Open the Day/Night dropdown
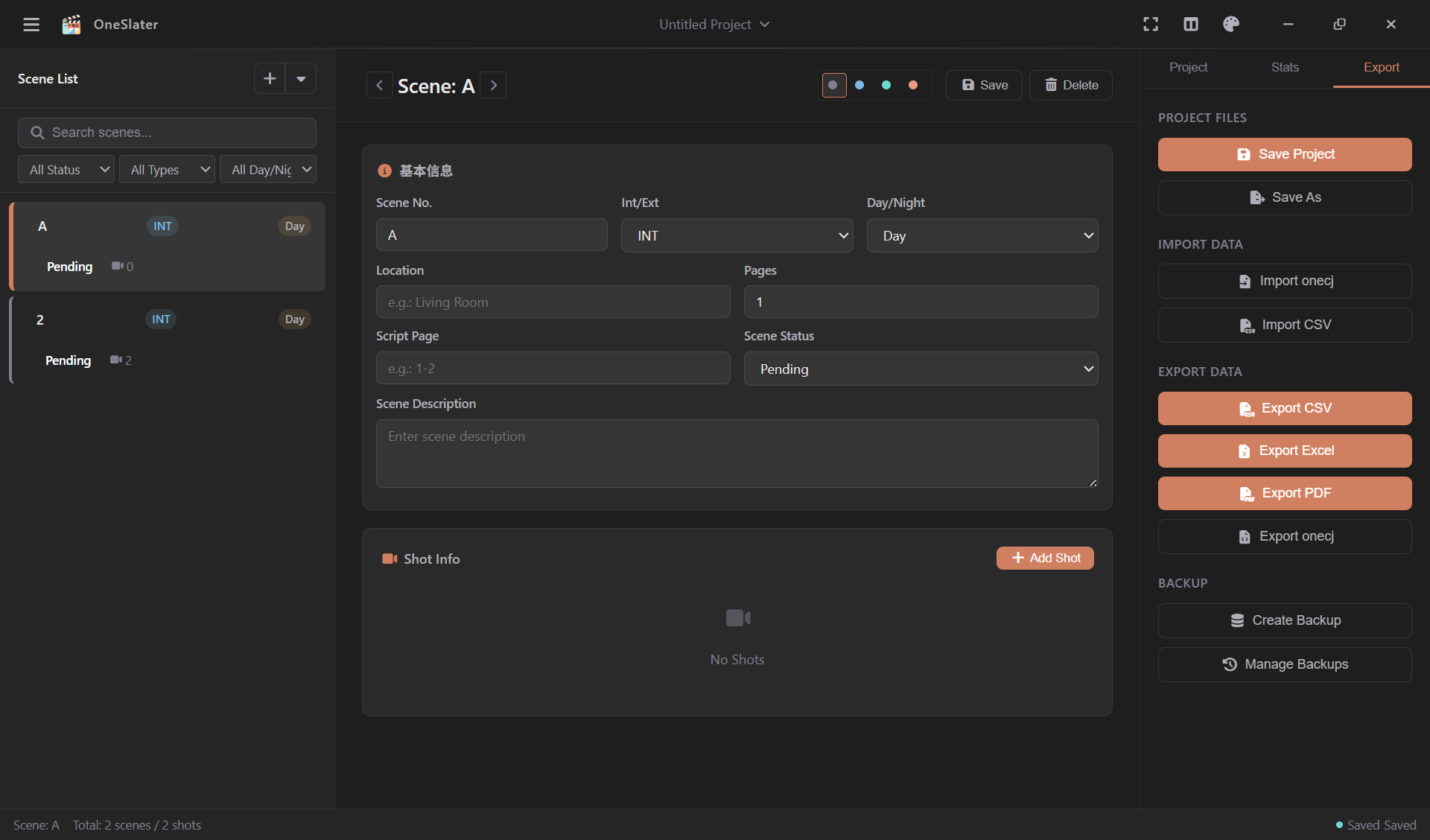 point(982,235)
